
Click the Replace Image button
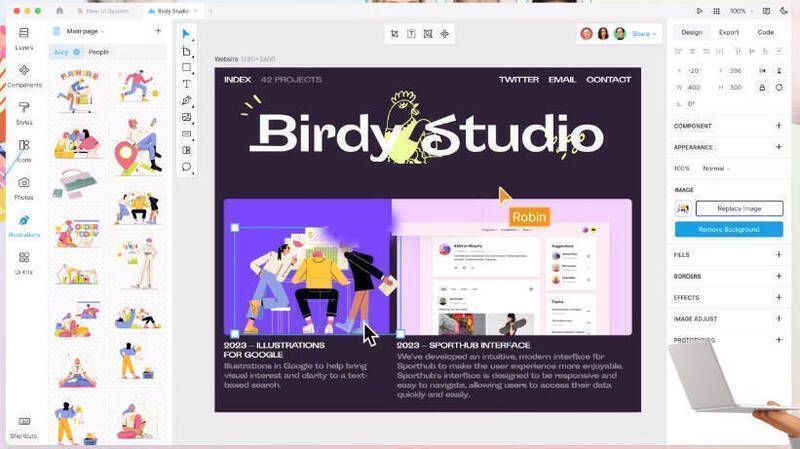(x=738, y=208)
